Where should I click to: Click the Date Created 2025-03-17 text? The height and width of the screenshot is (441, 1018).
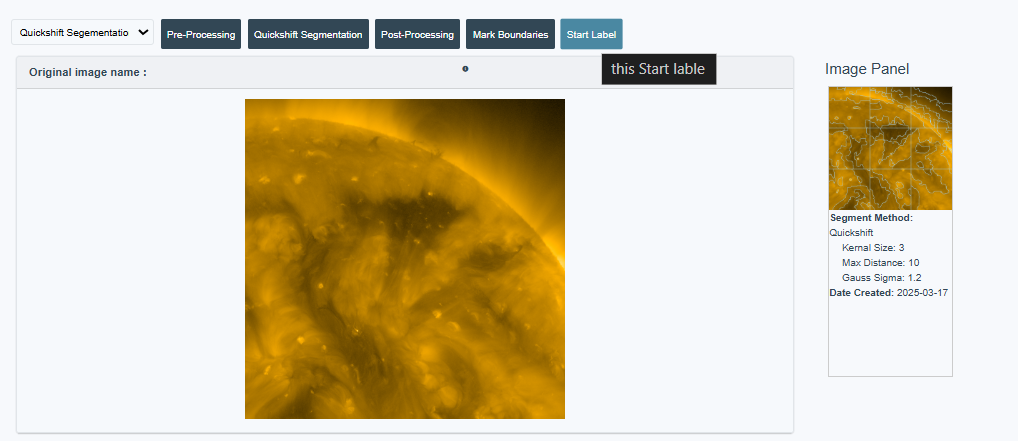click(x=889, y=292)
